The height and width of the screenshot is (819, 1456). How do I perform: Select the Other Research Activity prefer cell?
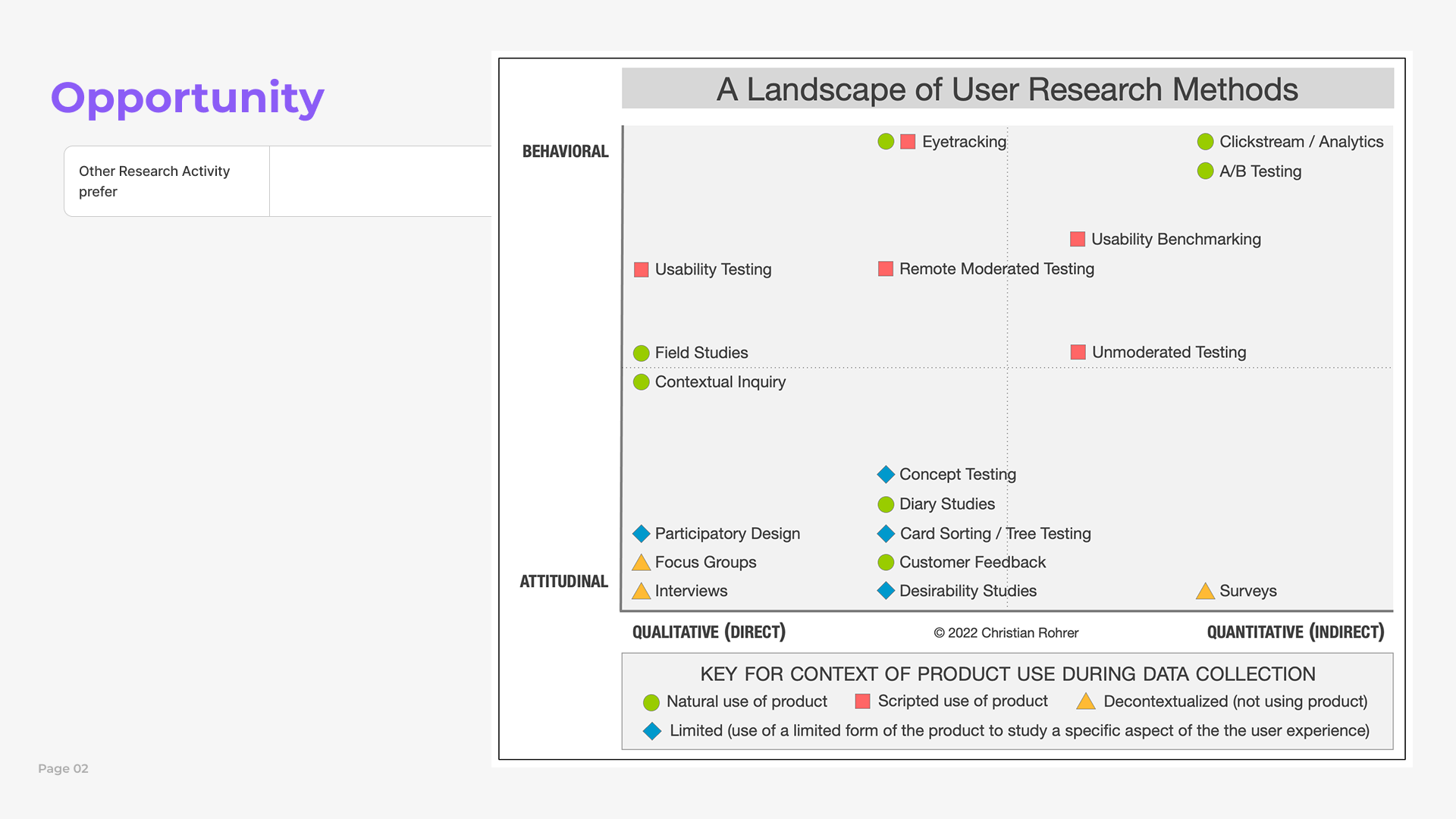[167, 181]
